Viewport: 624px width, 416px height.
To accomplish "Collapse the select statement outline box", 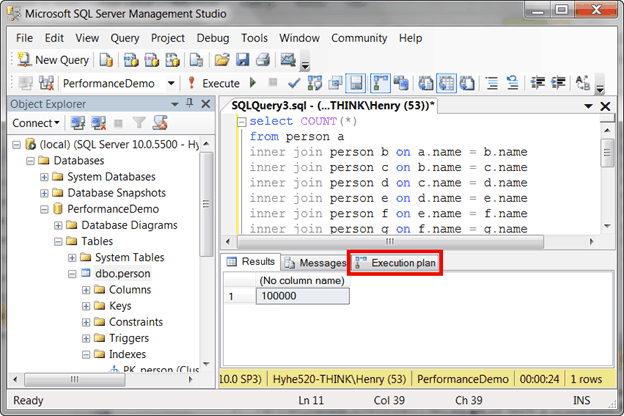I will click(x=241, y=122).
